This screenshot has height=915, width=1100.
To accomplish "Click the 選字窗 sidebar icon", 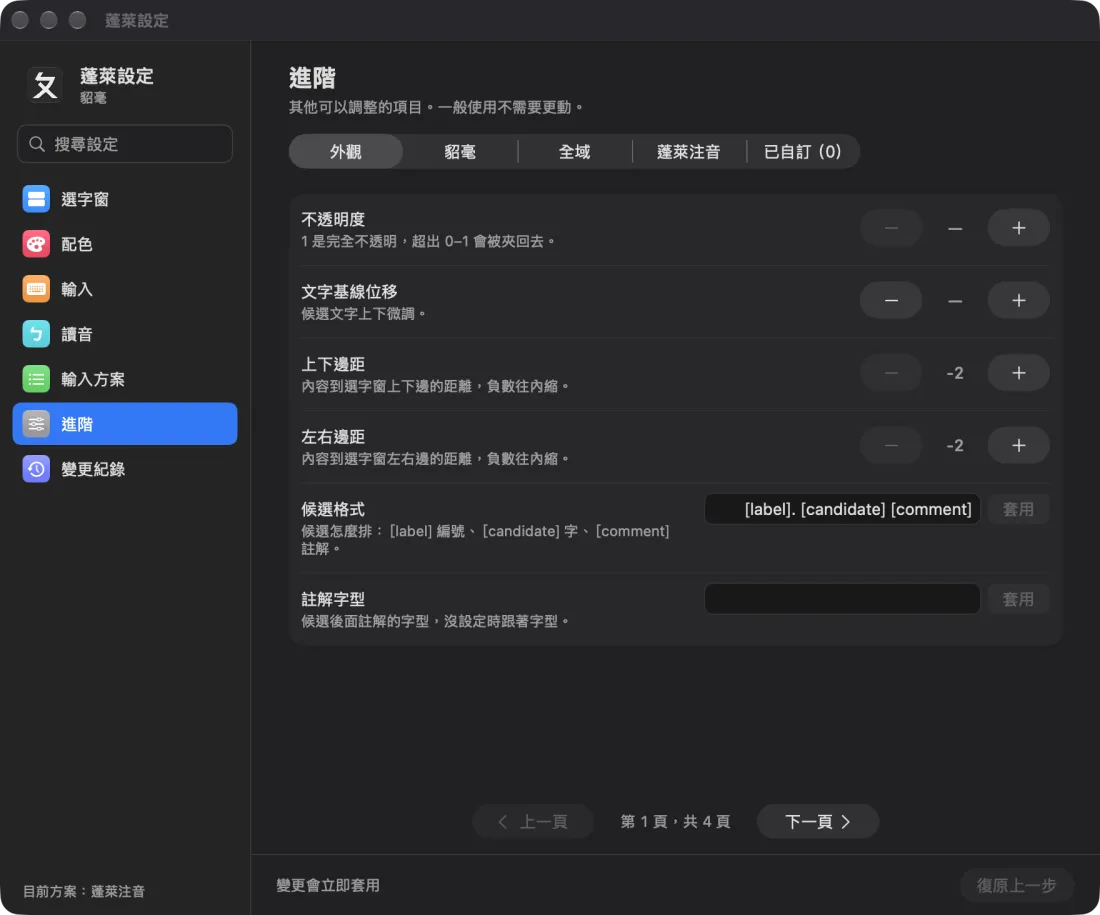I will click(36, 199).
